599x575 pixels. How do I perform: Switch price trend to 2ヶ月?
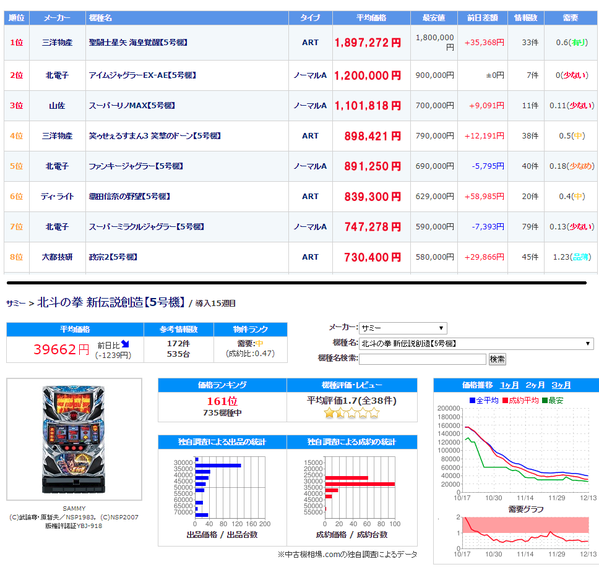pyautogui.click(x=535, y=385)
